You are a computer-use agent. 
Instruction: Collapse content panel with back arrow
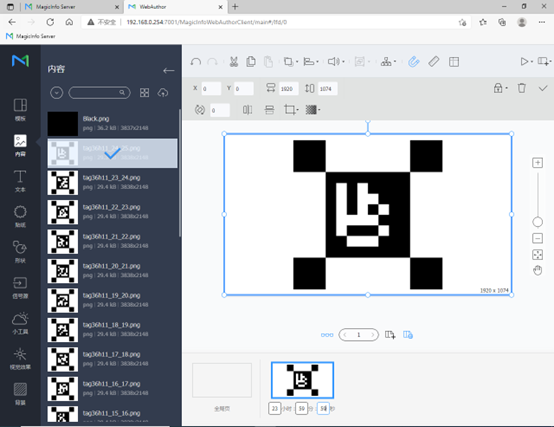click(x=169, y=71)
